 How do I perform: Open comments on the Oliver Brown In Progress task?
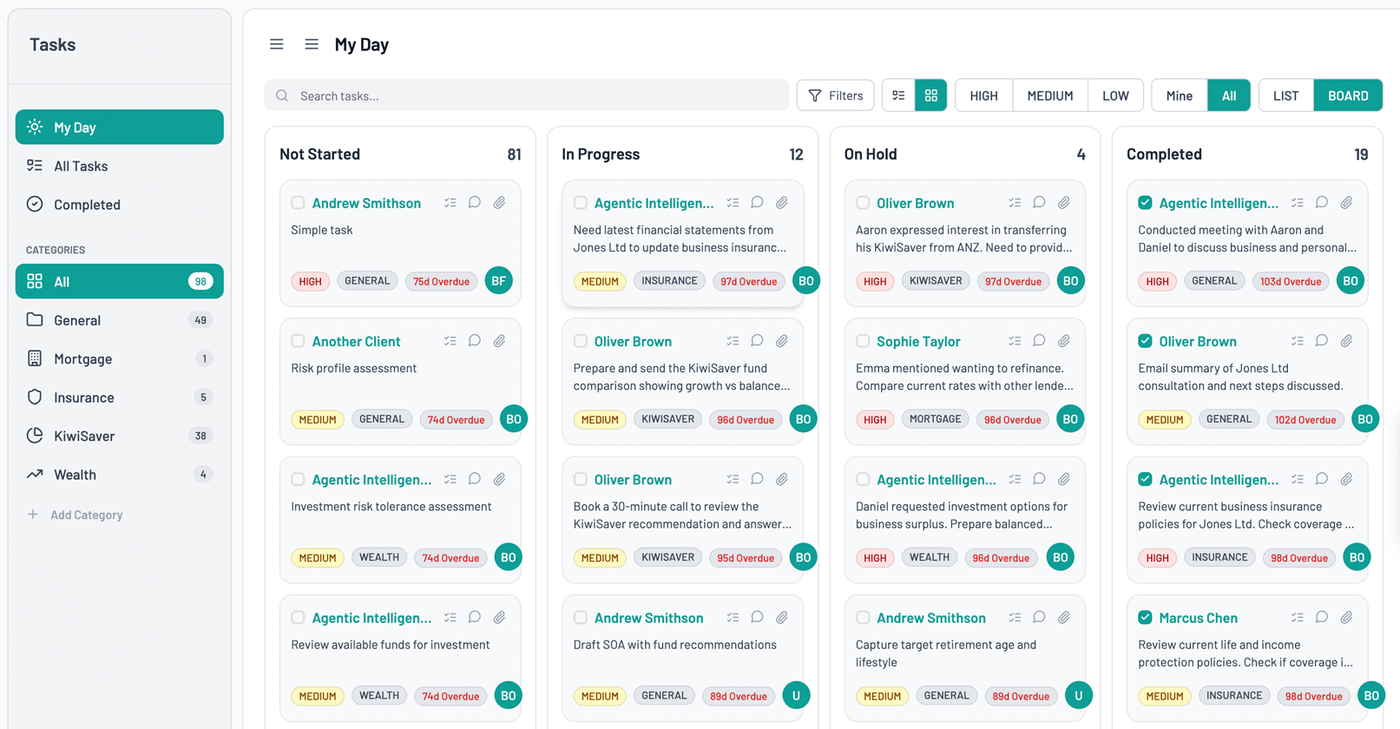point(757,340)
